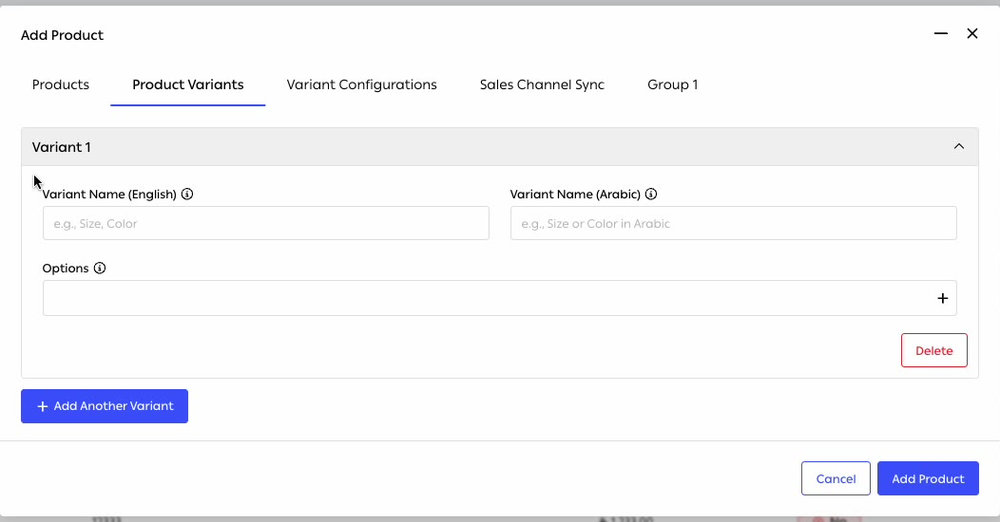Delete Variant 1
Image resolution: width=1000 pixels, height=522 pixels.
click(934, 350)
